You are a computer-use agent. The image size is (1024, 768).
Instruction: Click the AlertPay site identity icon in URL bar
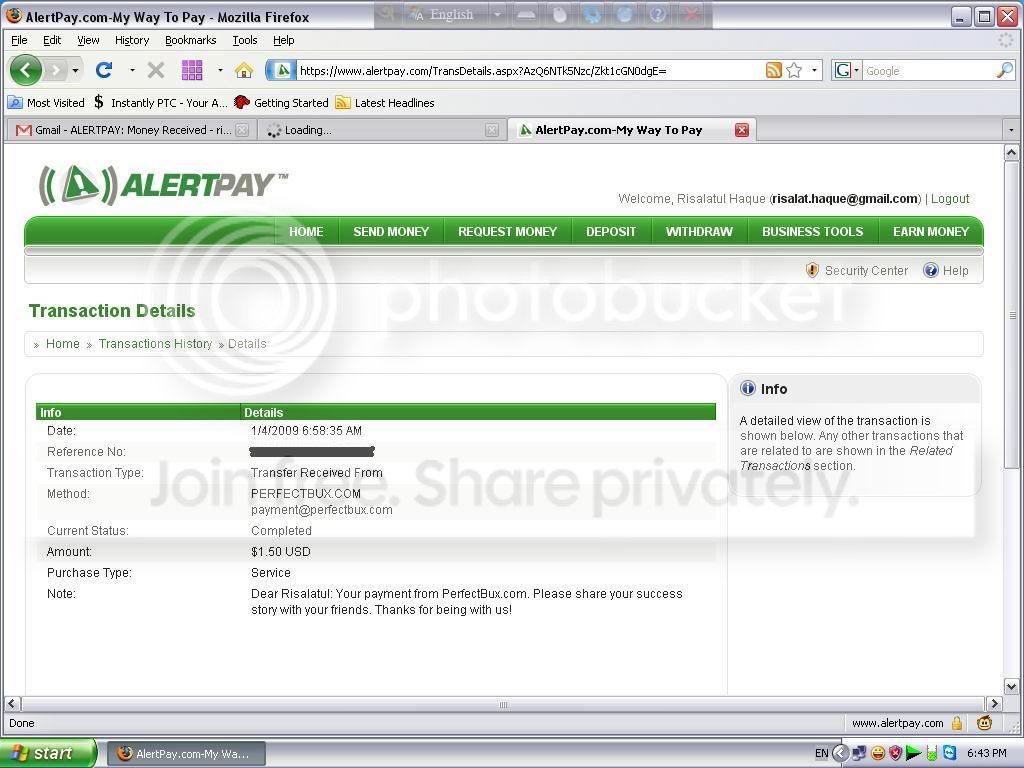282,71
